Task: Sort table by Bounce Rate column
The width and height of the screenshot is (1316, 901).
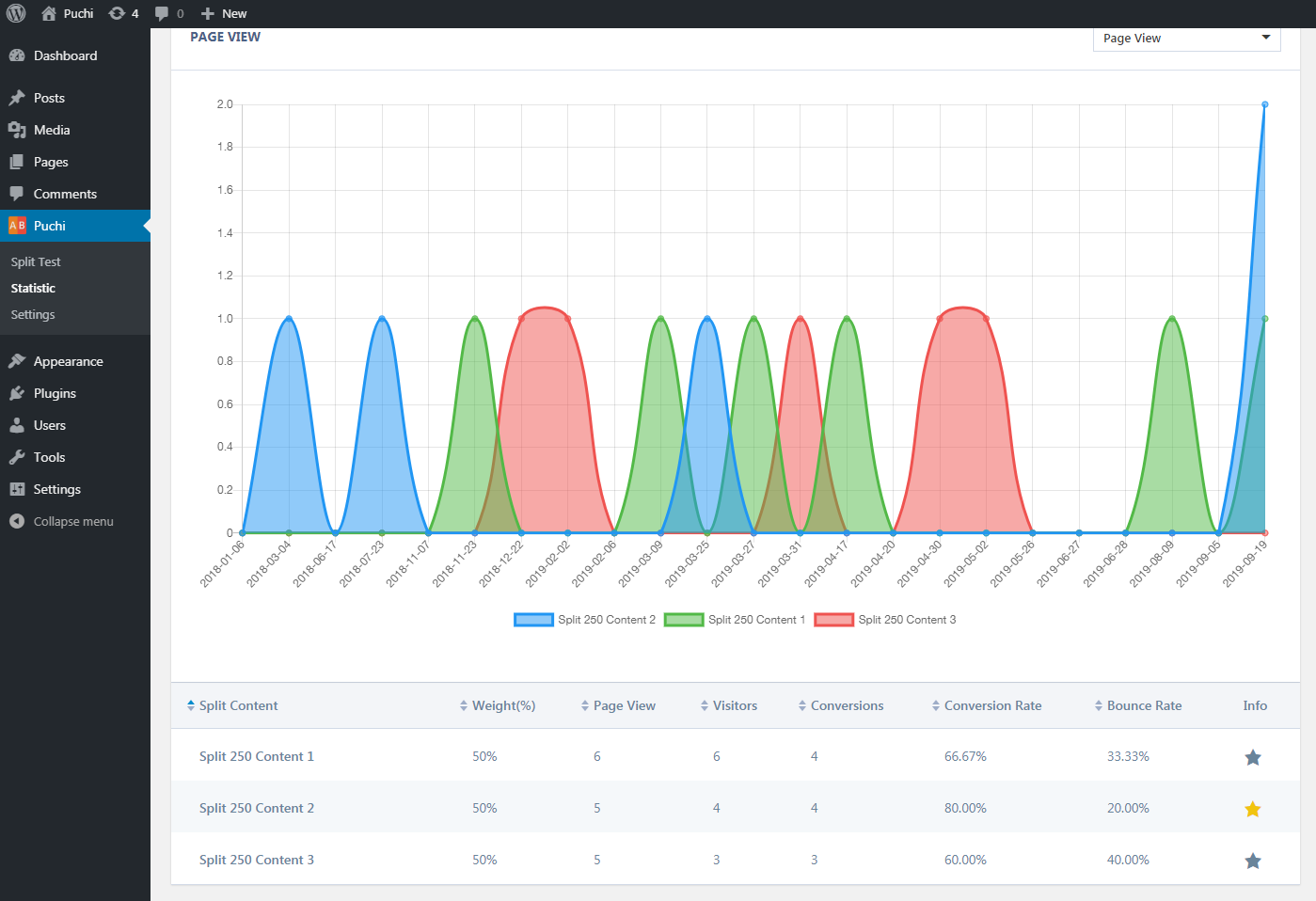Action: coord(1143,706)
